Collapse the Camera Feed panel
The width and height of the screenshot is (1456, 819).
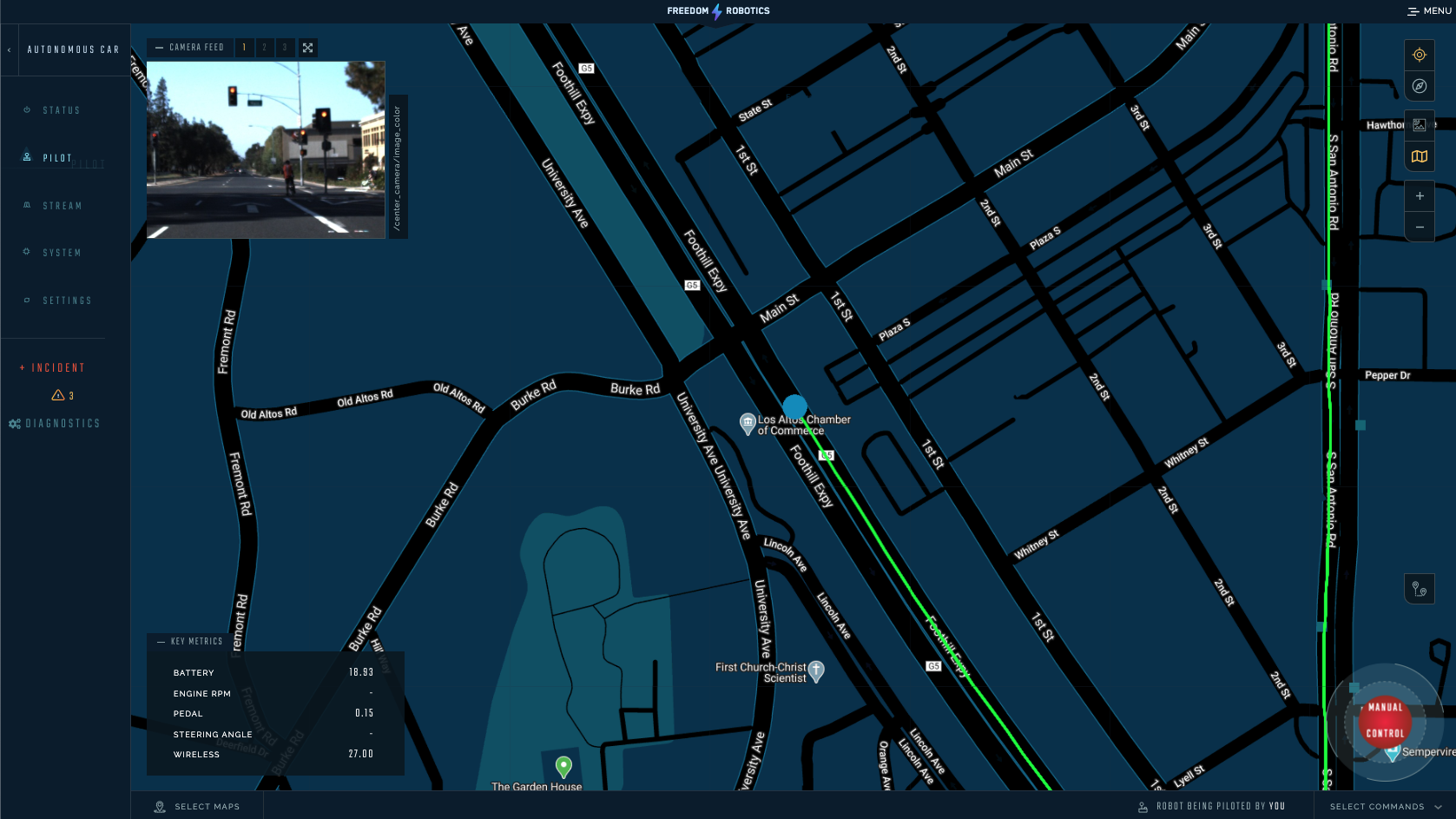(x=160, y=48)
